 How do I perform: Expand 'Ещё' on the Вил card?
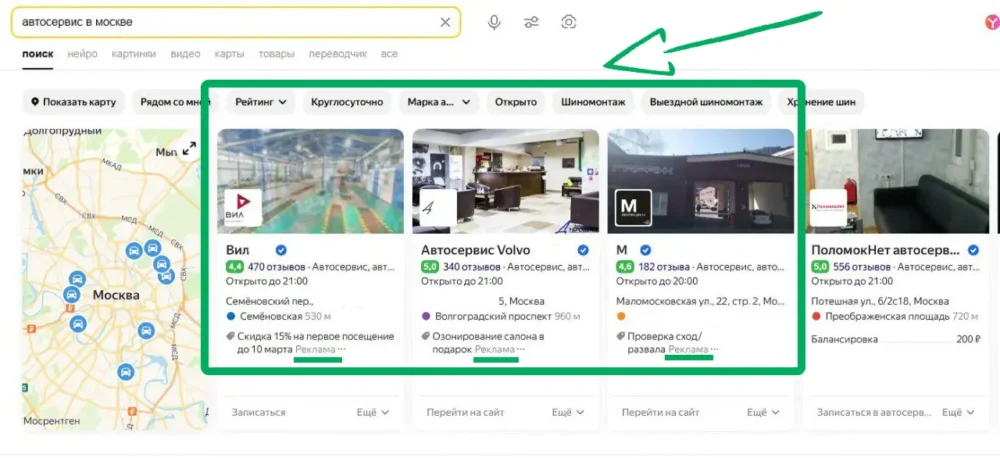[373, 413]
